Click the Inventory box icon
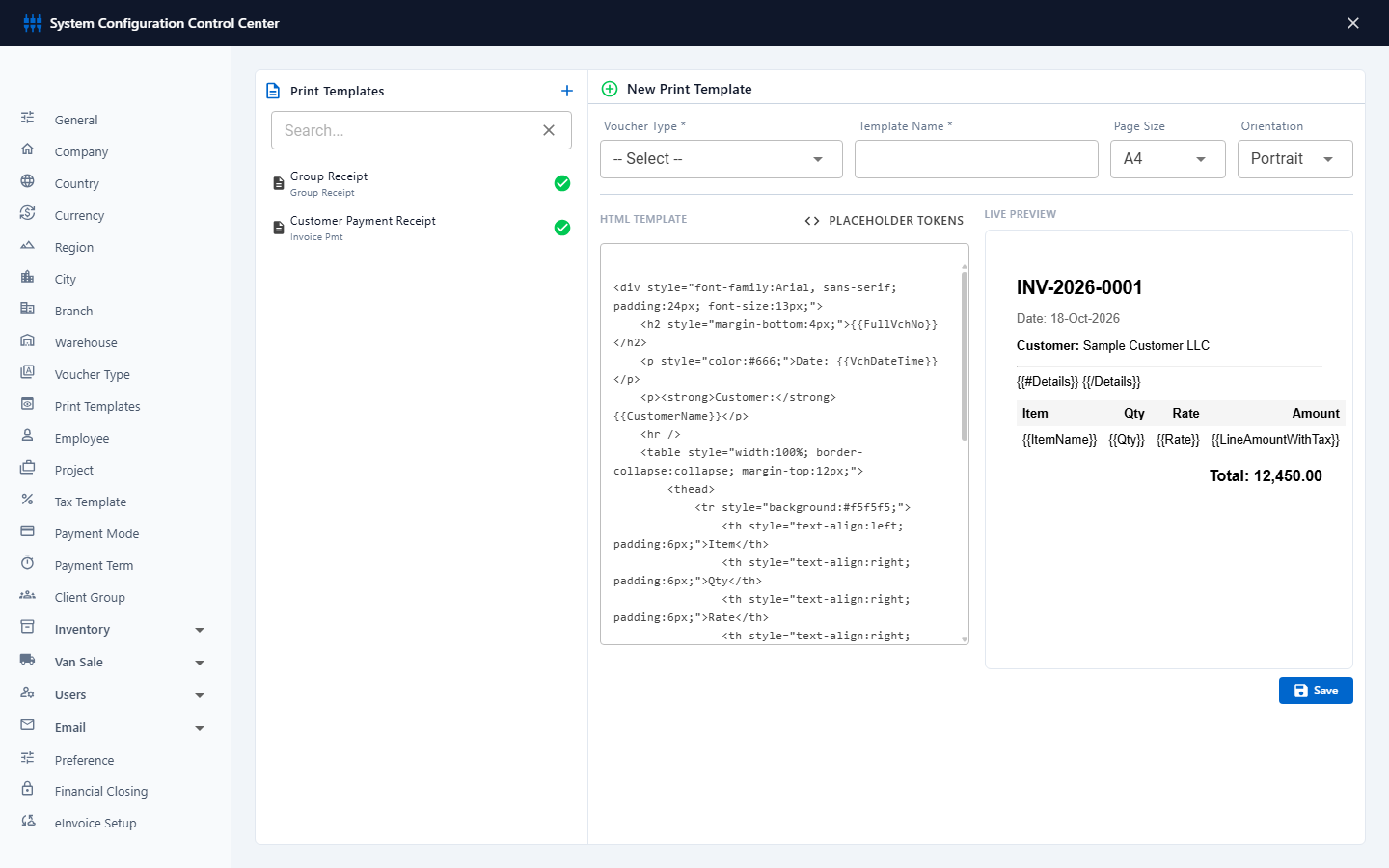The height and width of the screenshot is (868, 1389). tap(27, 627)
